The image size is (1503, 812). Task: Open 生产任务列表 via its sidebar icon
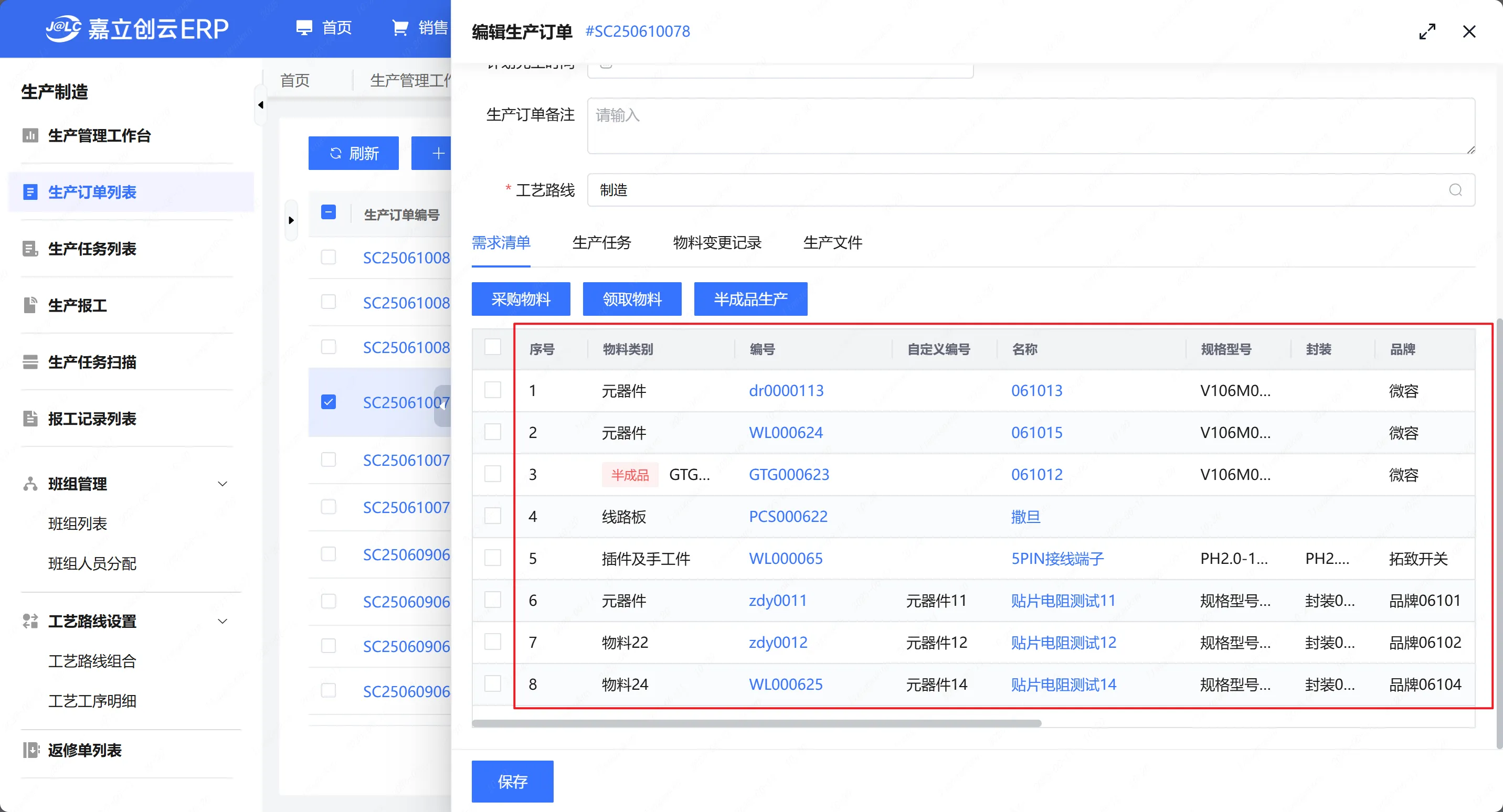[x=30, y=249]
